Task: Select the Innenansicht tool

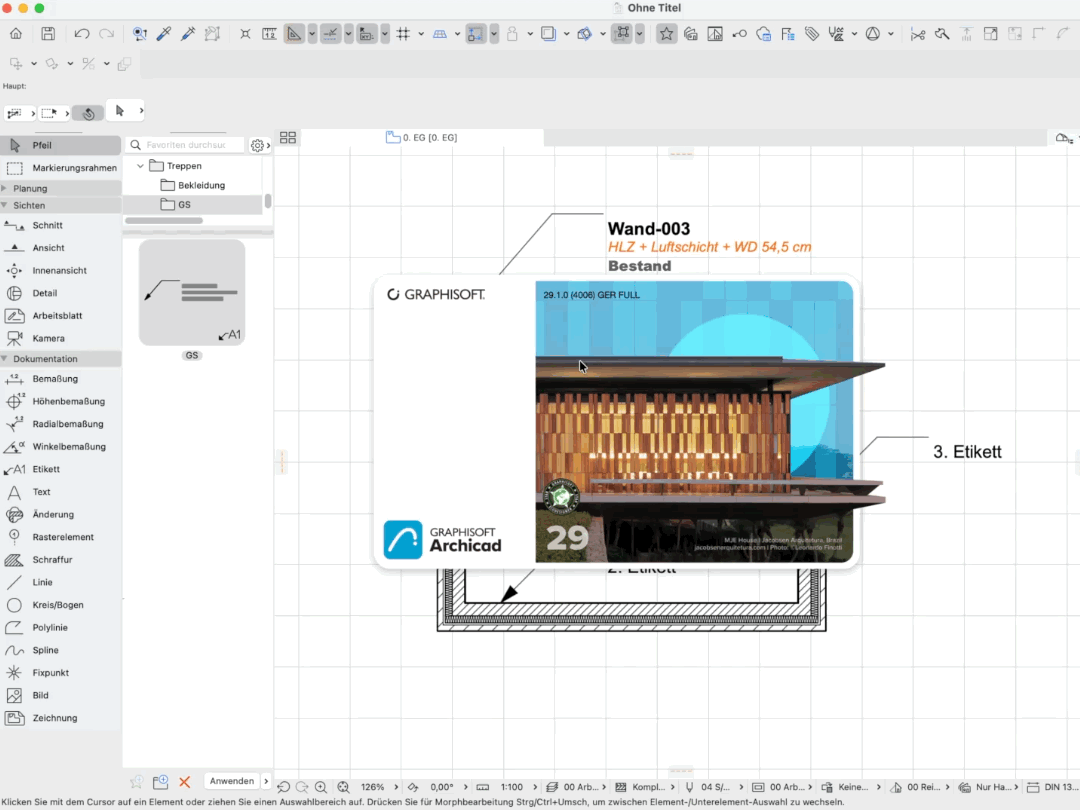Action: coord(61,271)
